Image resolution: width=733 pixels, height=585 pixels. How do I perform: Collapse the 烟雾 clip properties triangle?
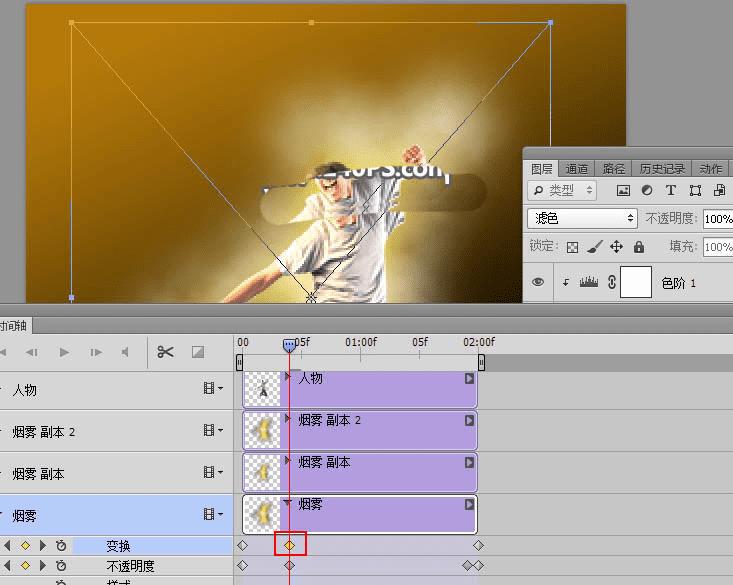(287, 503)
